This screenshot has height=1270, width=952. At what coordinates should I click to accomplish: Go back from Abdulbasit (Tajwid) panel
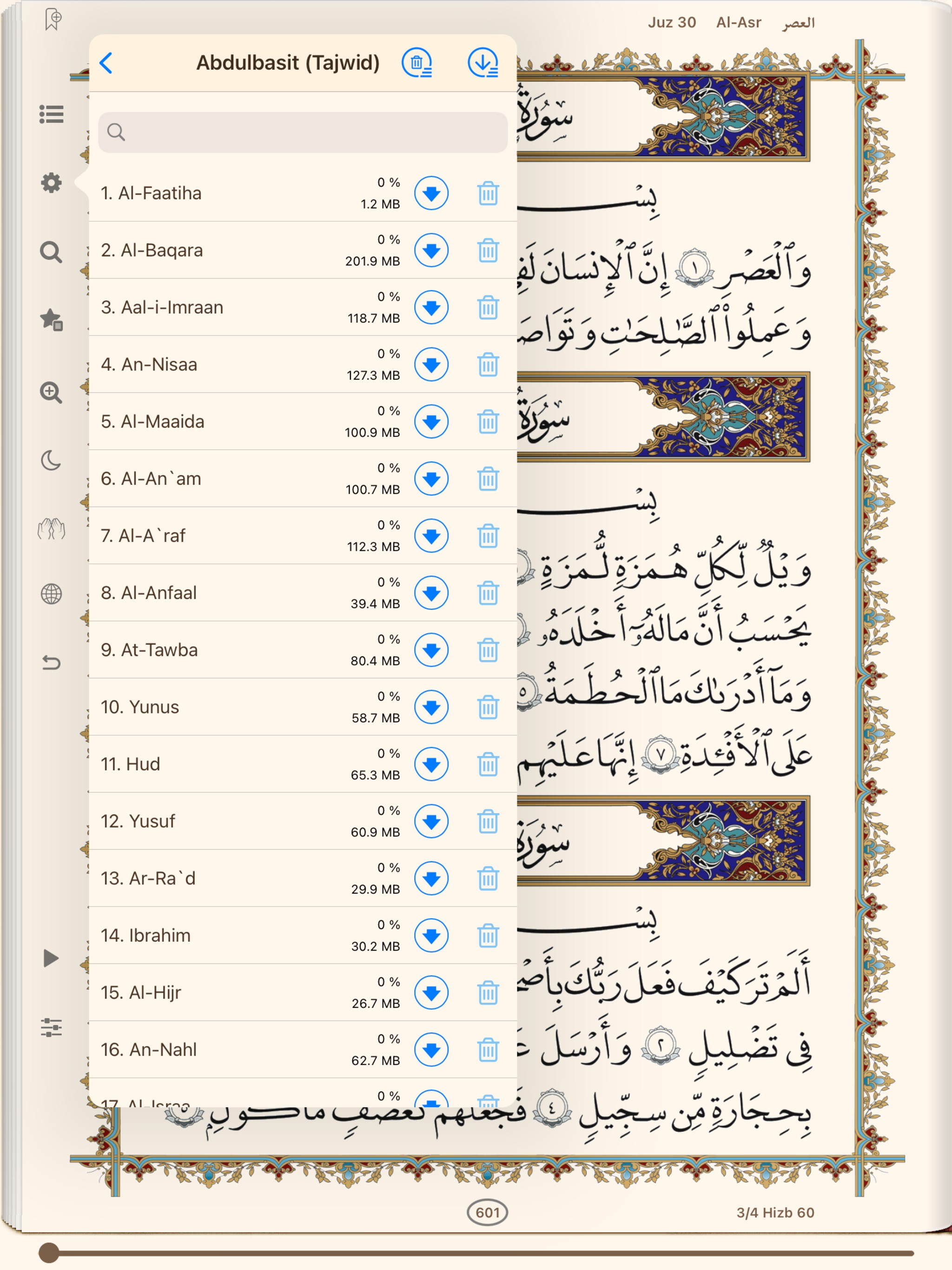click(107, 63)
